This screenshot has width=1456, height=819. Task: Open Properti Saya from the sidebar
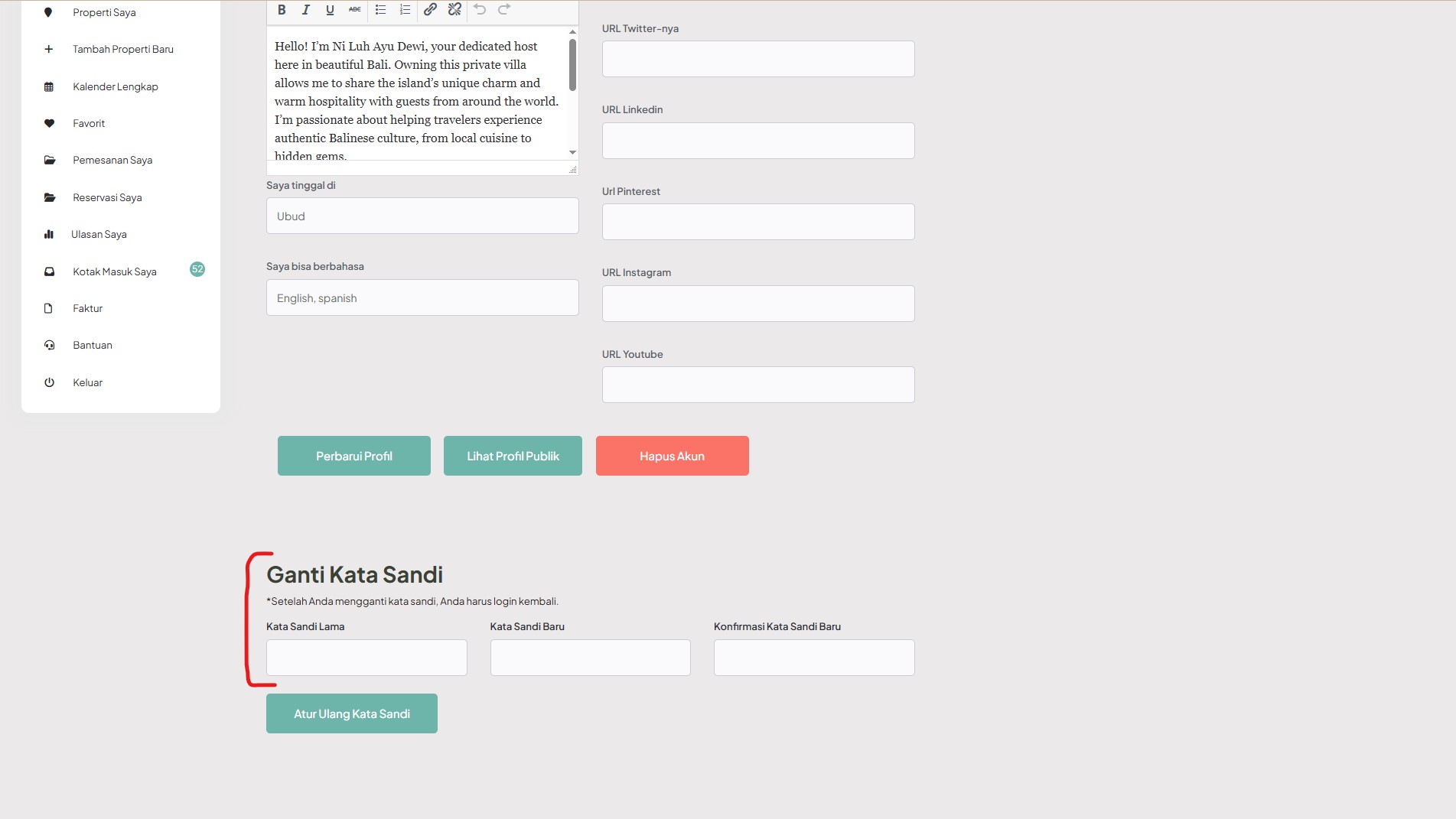pyautogui.click(x=104, y=12)
